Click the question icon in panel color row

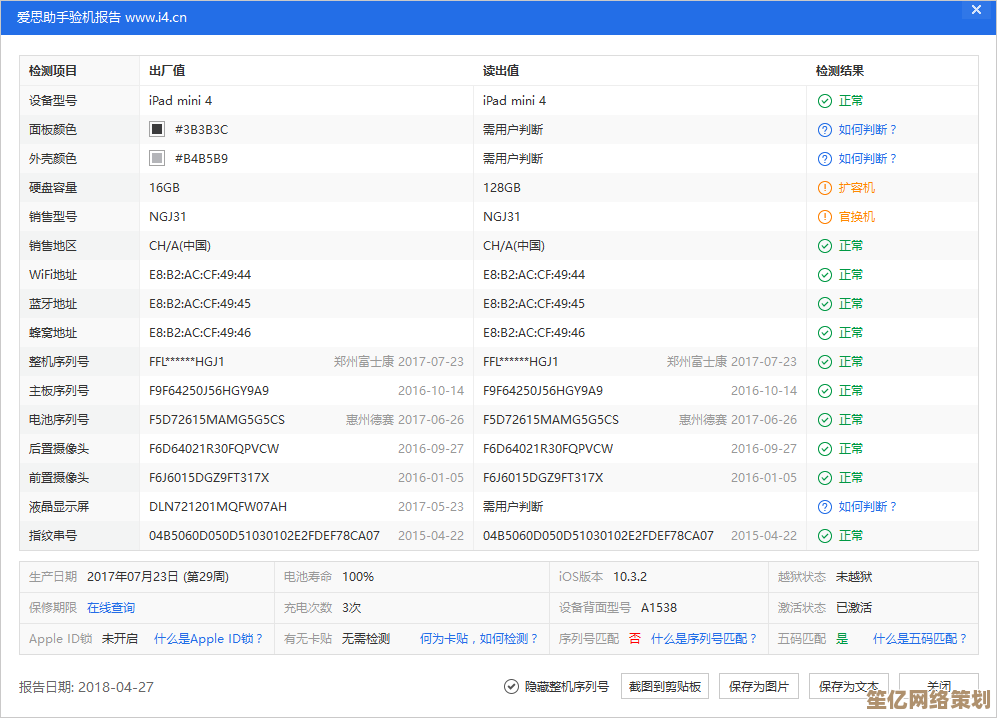[x=825, y=130]
